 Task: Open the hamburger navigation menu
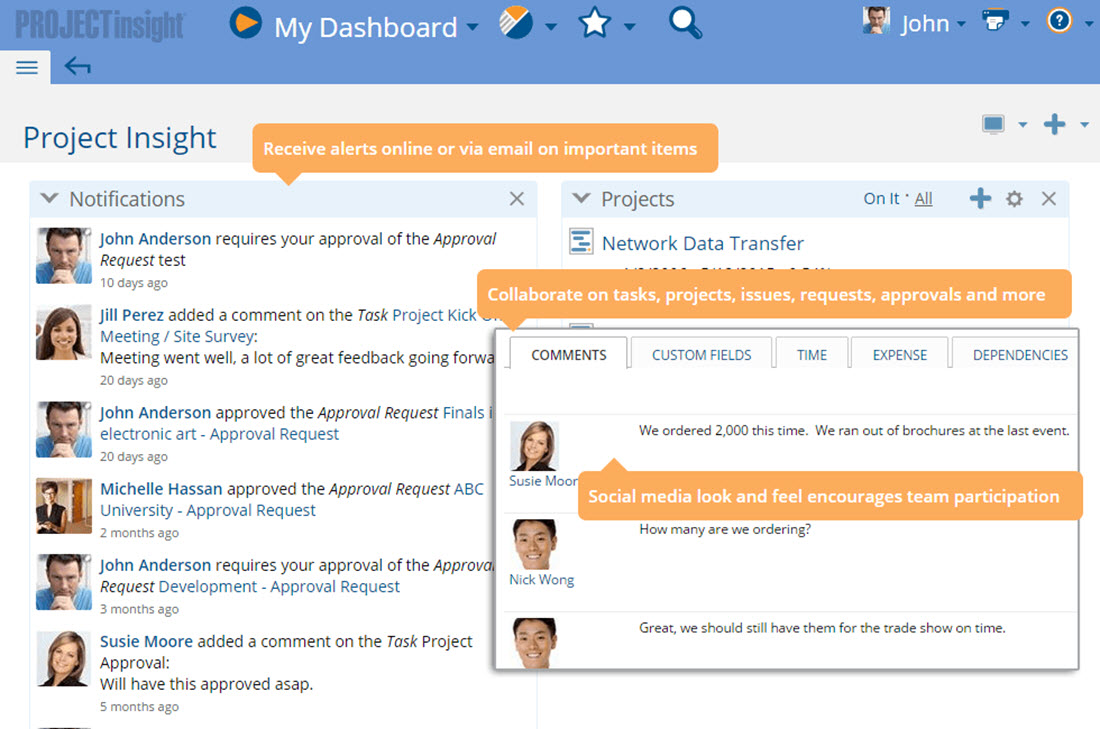27,67
